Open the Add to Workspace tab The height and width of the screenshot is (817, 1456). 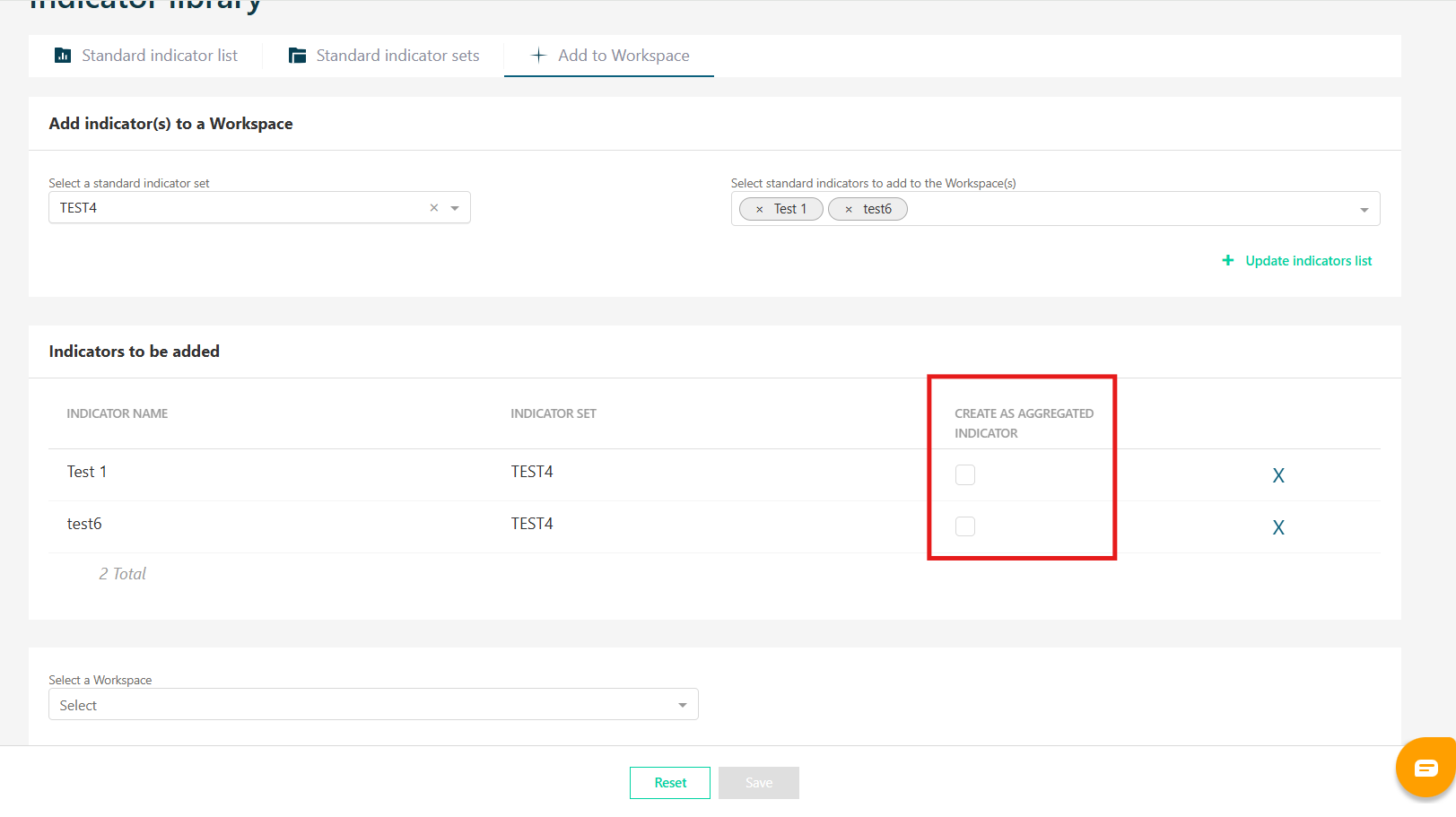coord(609,56)
